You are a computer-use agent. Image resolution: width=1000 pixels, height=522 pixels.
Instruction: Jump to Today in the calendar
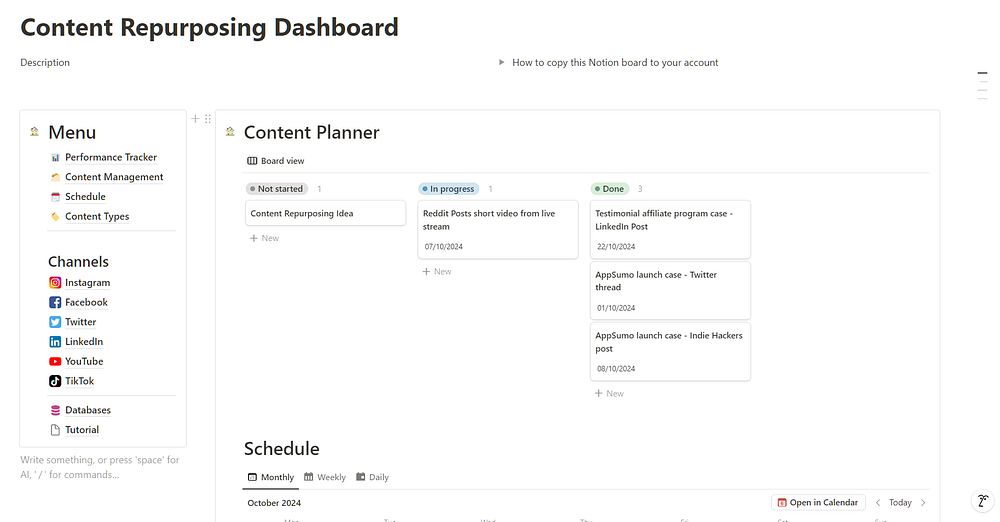(900, 503)
